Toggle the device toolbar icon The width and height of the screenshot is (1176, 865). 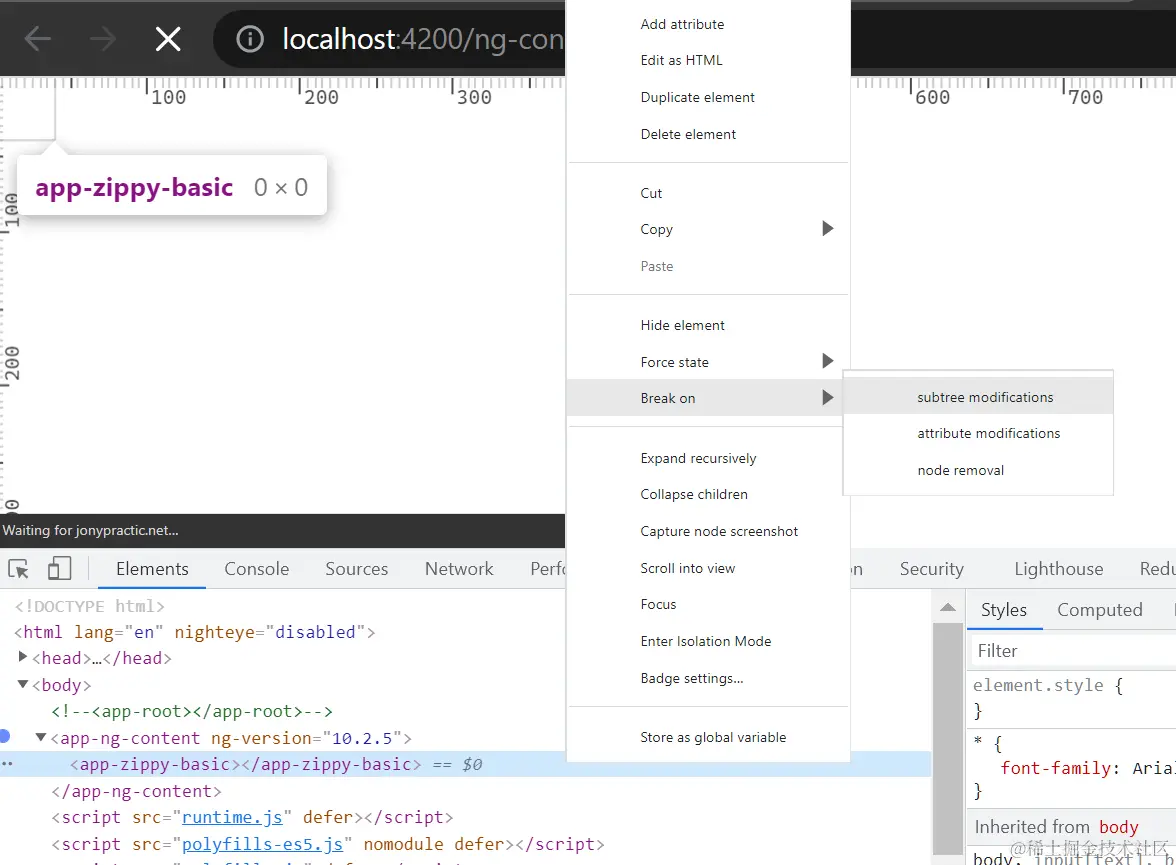click(x=59, y=569)
